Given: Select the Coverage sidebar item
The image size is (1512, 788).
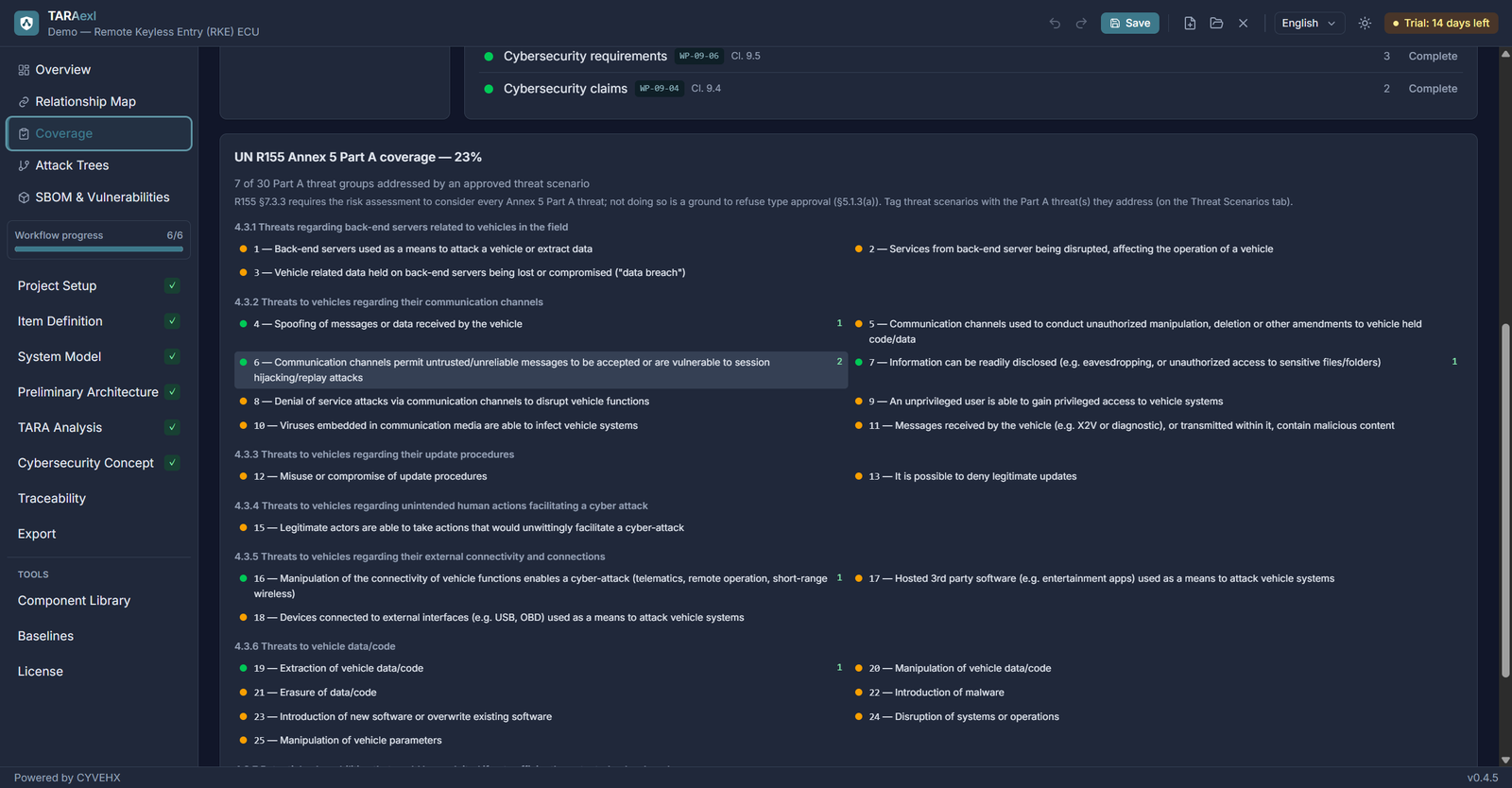Looking at the screenshot, I should click(99, 133).
